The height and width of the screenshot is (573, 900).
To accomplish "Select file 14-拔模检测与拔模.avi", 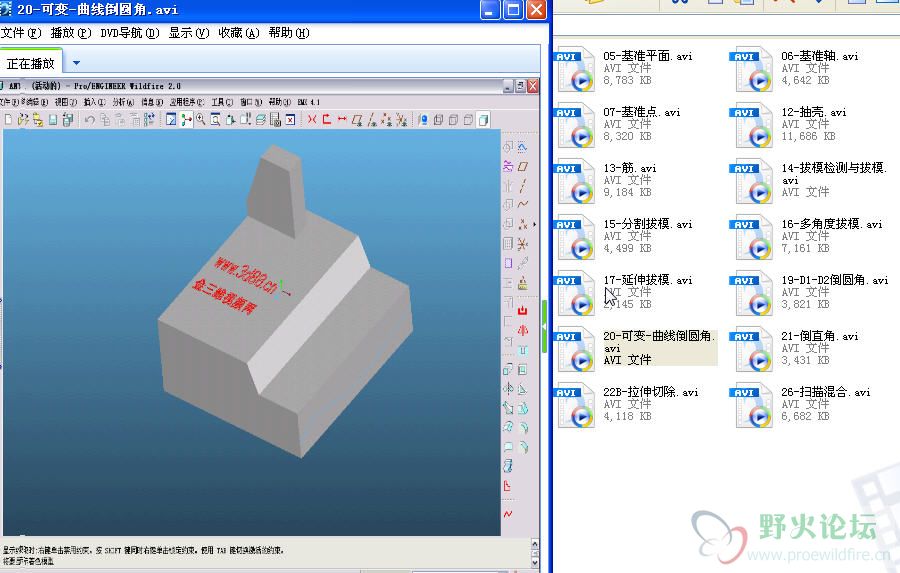I will (x=834, y=173).
